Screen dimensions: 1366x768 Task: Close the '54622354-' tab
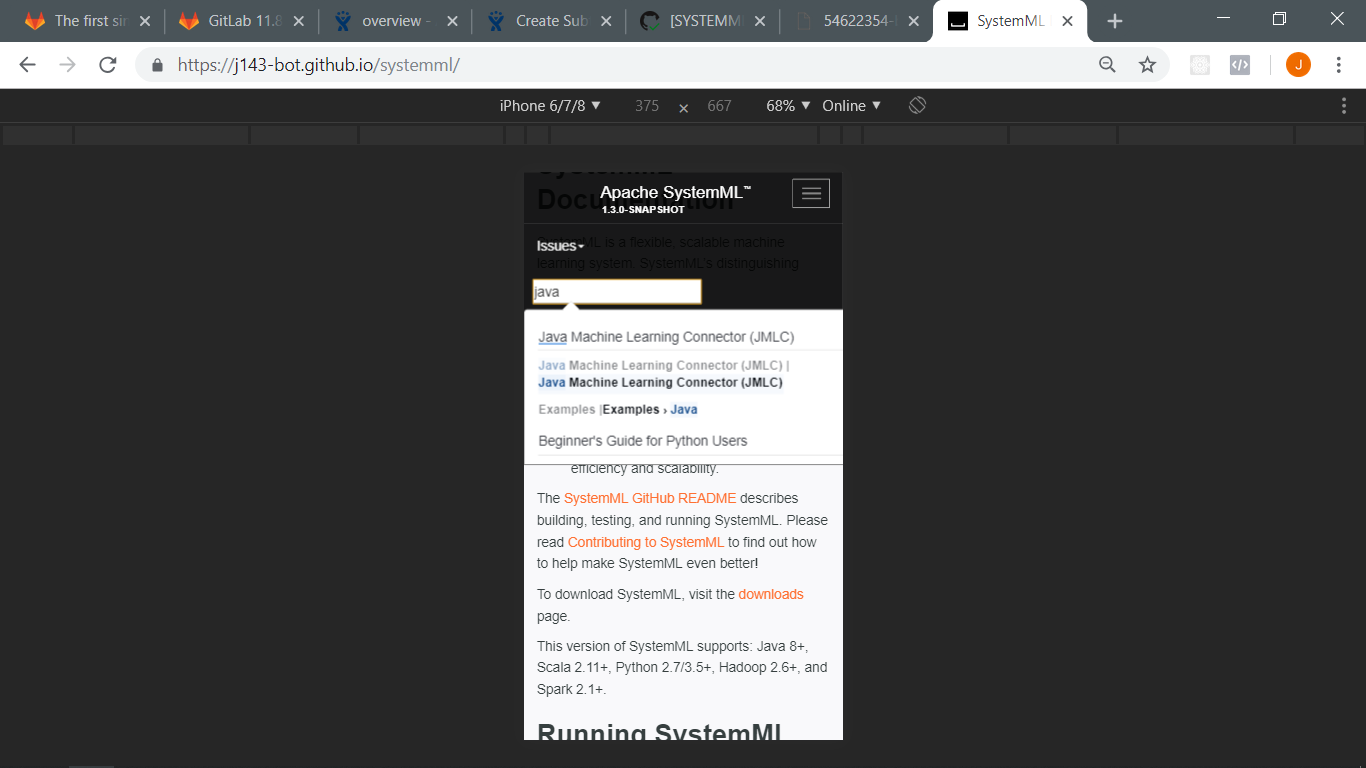click(x=913, y=21)
